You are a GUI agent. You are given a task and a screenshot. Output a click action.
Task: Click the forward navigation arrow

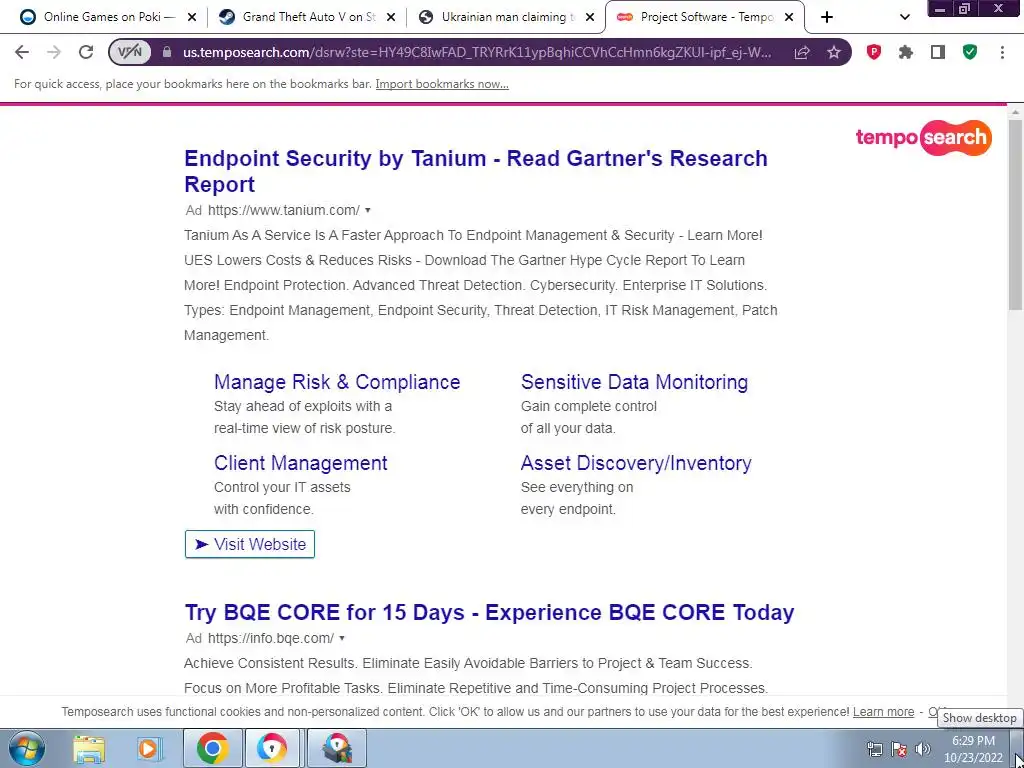(54, 52)
